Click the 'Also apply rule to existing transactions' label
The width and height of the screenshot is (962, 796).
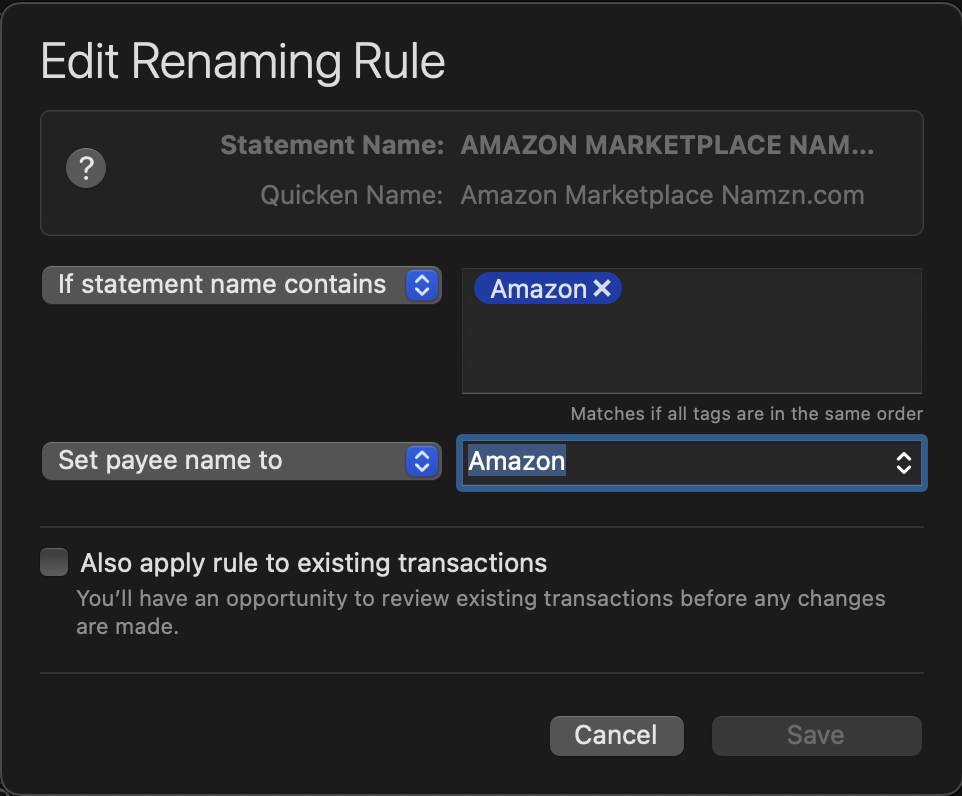tap(314, 563)
